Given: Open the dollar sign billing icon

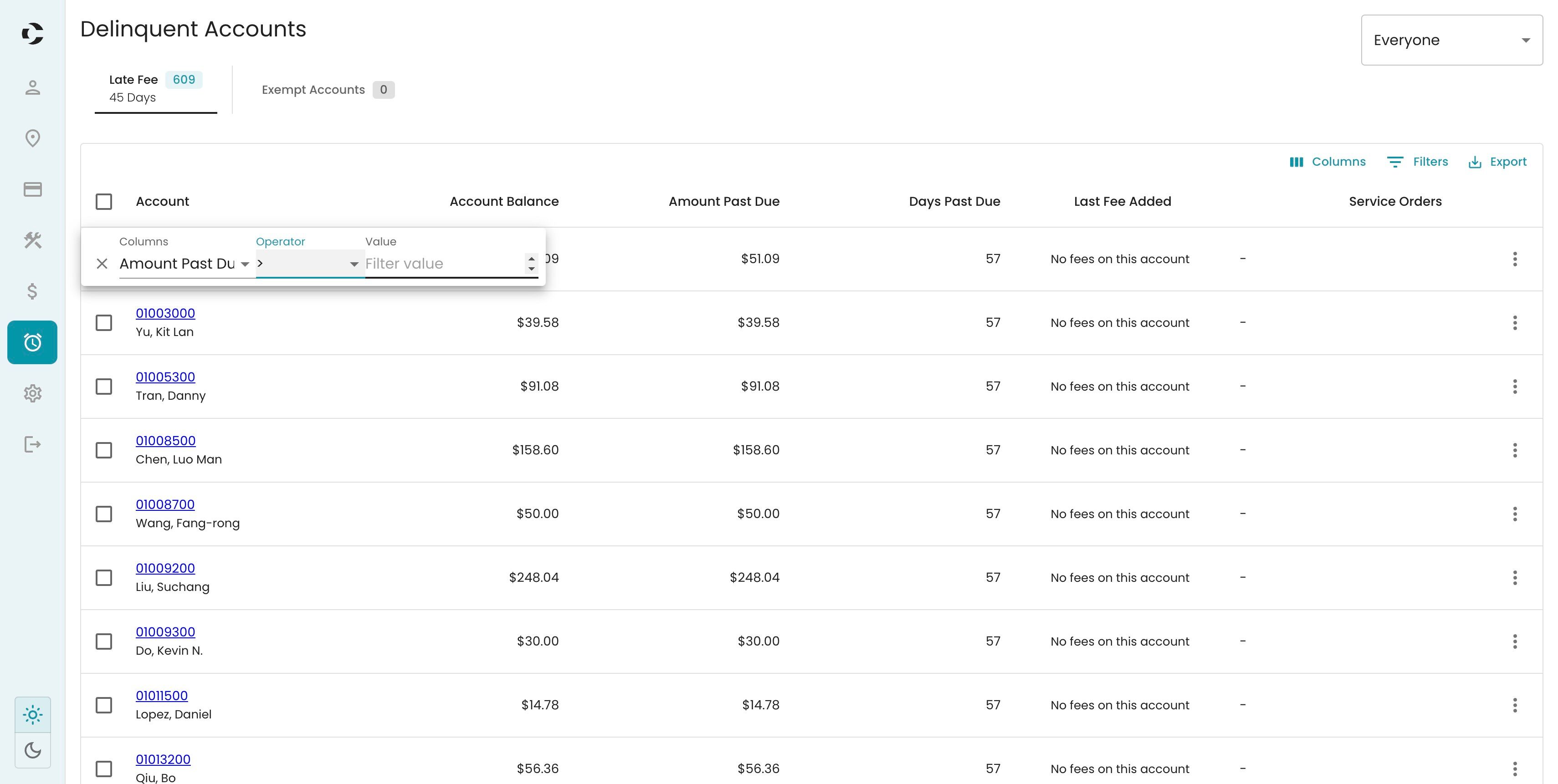Looking at the screenshot, I should 33,291.
